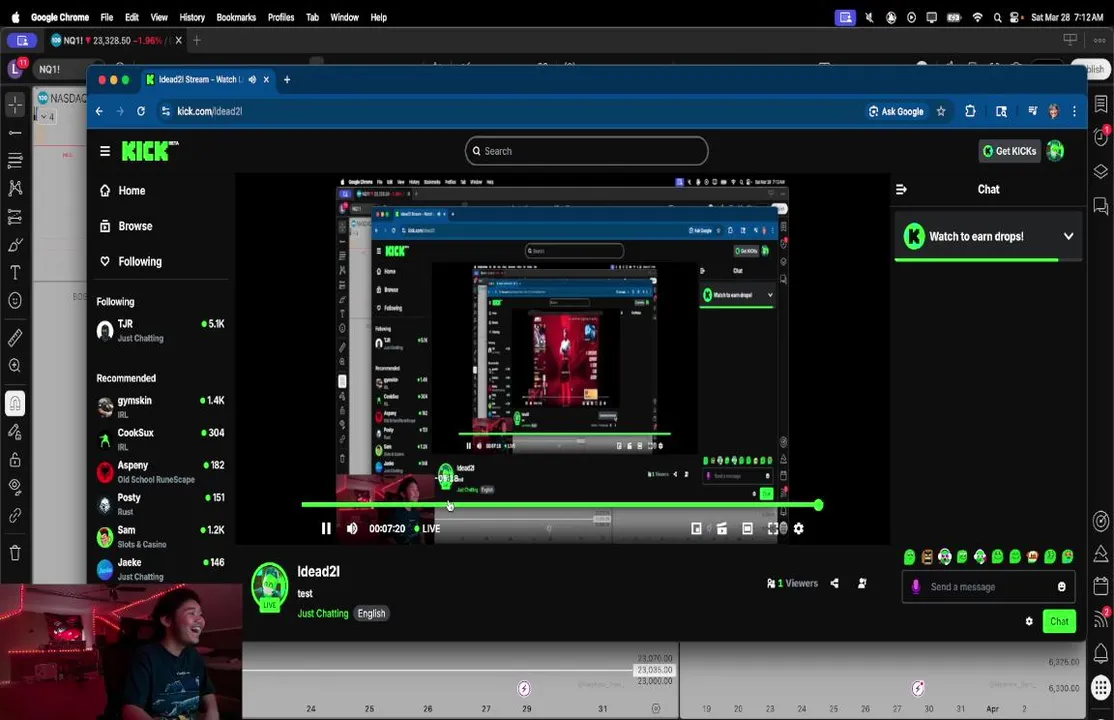Select the trend line tool in TradingView toolbar
The image size is (1114, 720).
[x=15, y=133]
